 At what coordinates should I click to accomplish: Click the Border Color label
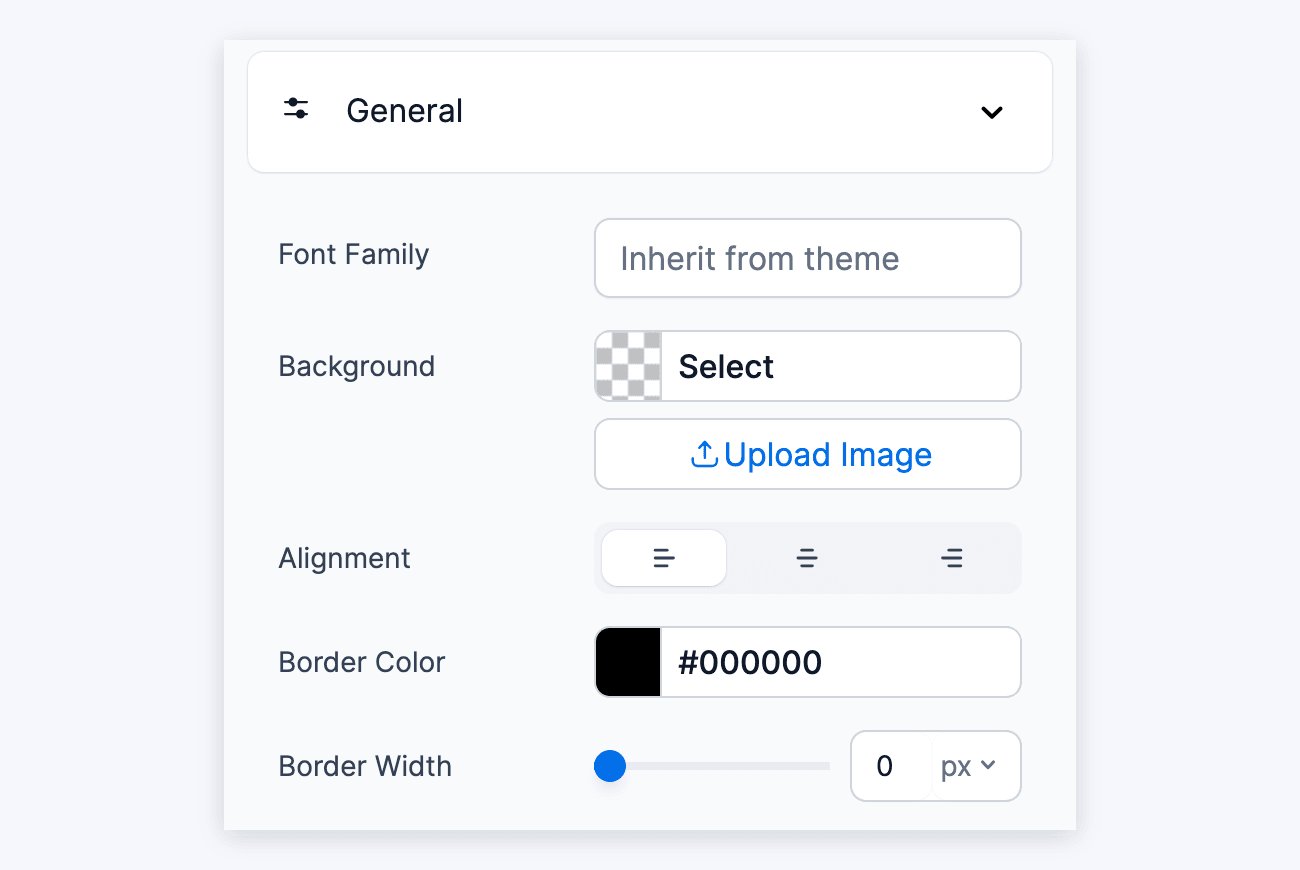[x=362, y=662]
